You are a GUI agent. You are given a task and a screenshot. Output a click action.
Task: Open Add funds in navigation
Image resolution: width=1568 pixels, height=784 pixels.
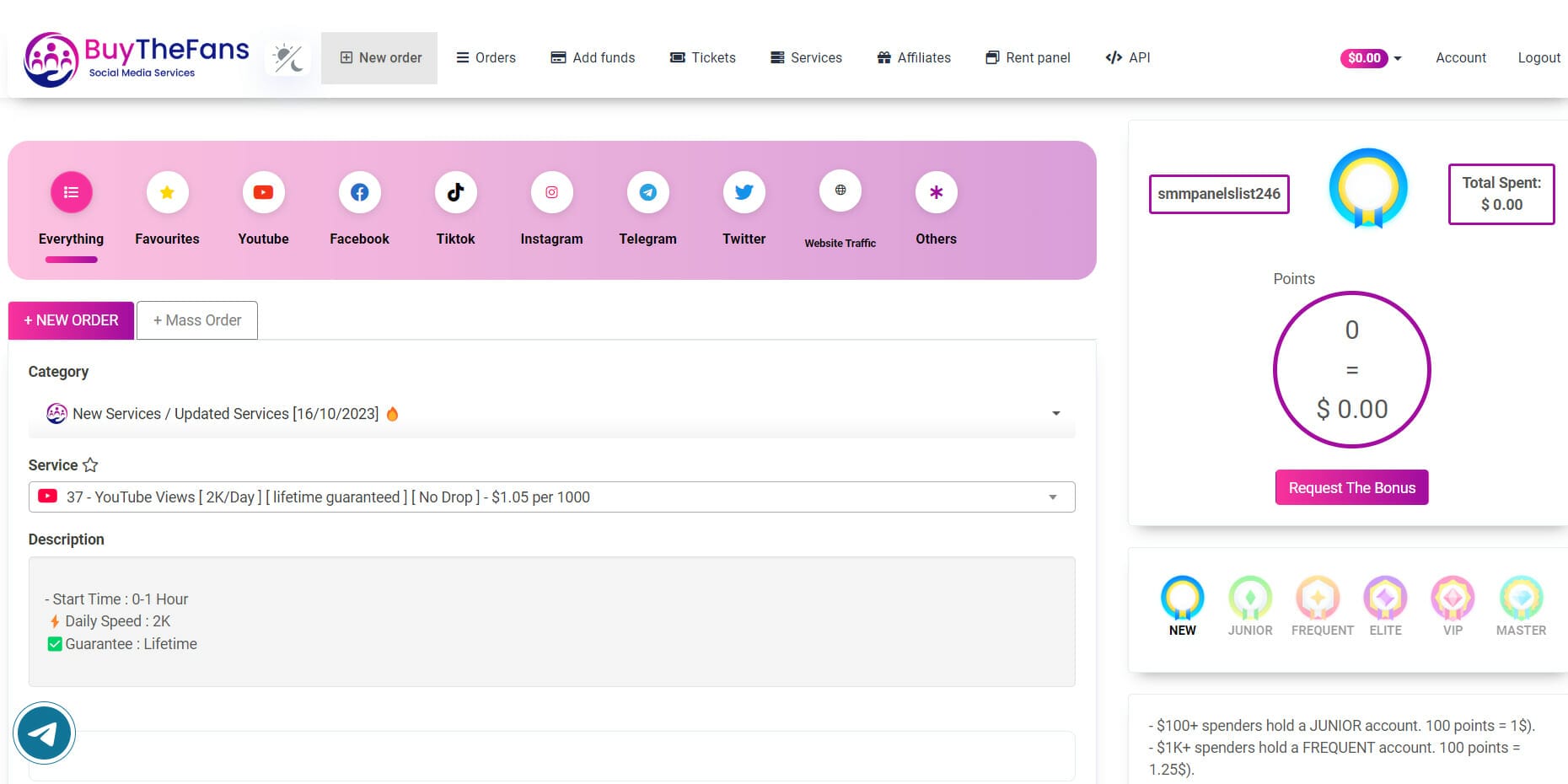coord(593,58)
